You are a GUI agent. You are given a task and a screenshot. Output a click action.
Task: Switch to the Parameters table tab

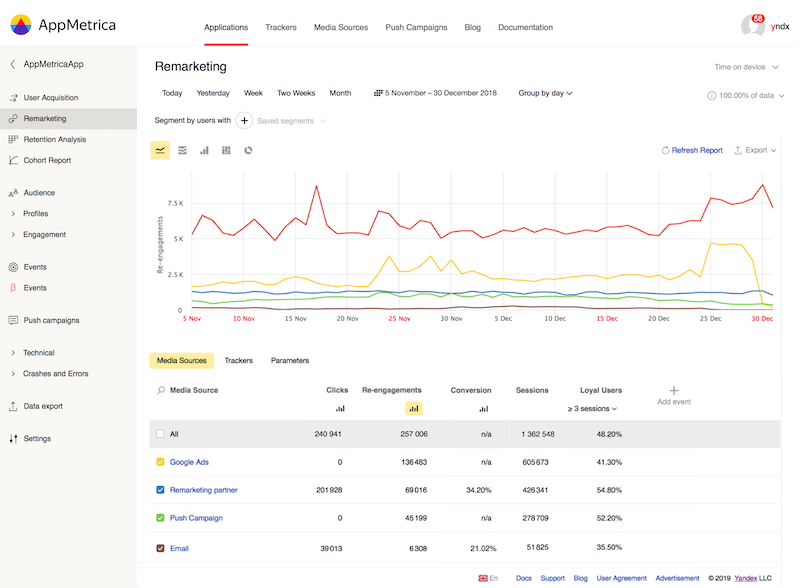tap(290, 360)
